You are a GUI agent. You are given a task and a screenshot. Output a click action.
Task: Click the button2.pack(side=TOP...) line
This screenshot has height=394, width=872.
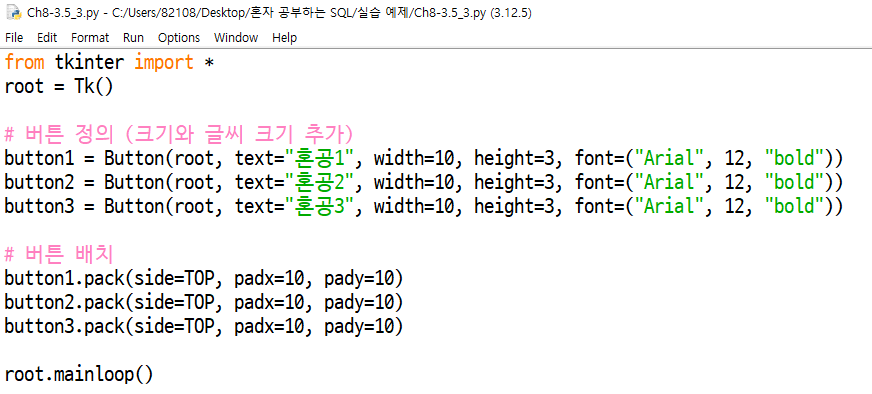[204, 302]
